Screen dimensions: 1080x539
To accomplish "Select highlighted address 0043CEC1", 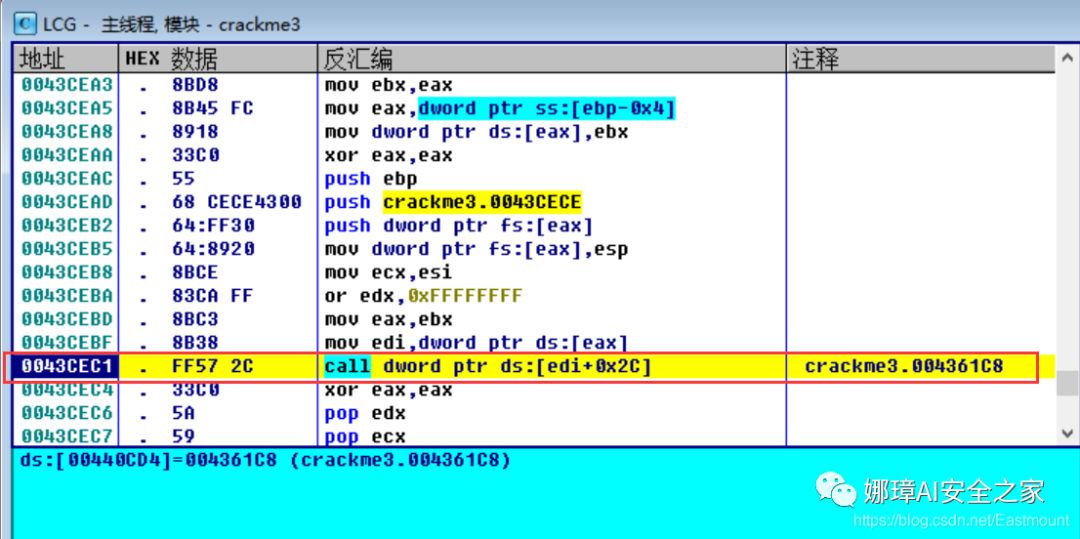I will (66, 367).
